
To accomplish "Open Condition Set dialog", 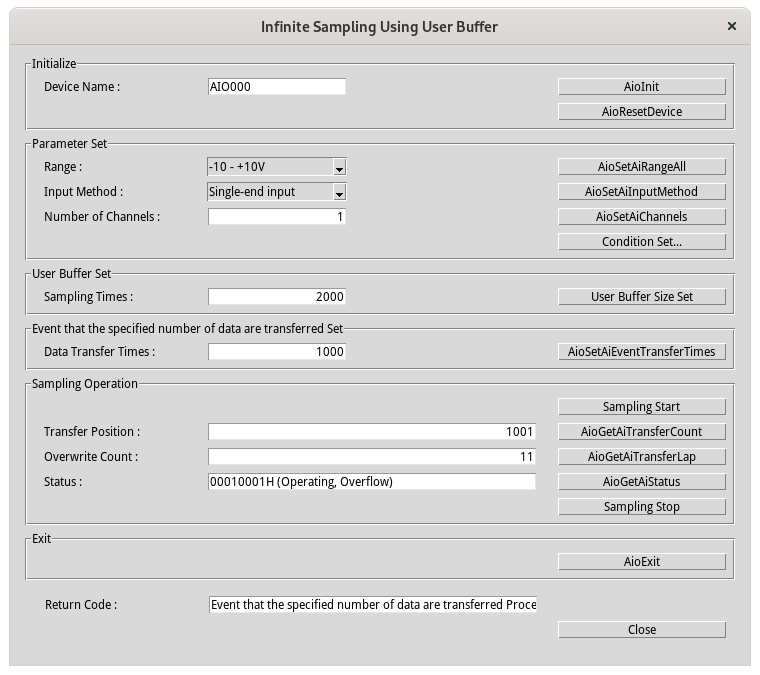I will [x=641, y=242].
